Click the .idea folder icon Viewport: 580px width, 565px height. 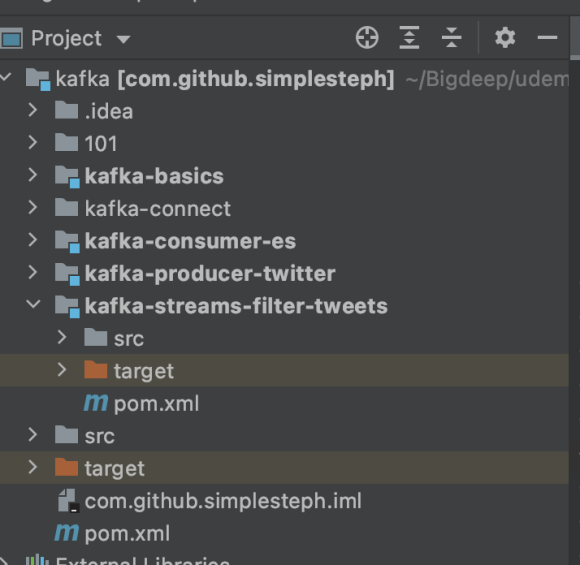66,110
